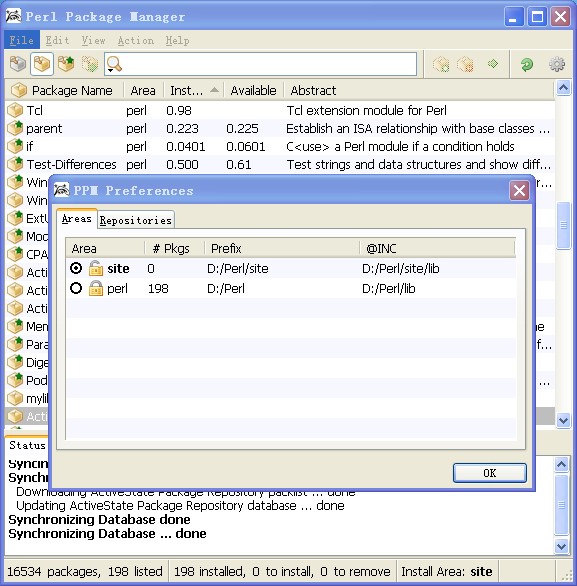This screenshot has height=586, width=577.
Task: Click the packages to install or remove icon
Action: coord(89,64)
